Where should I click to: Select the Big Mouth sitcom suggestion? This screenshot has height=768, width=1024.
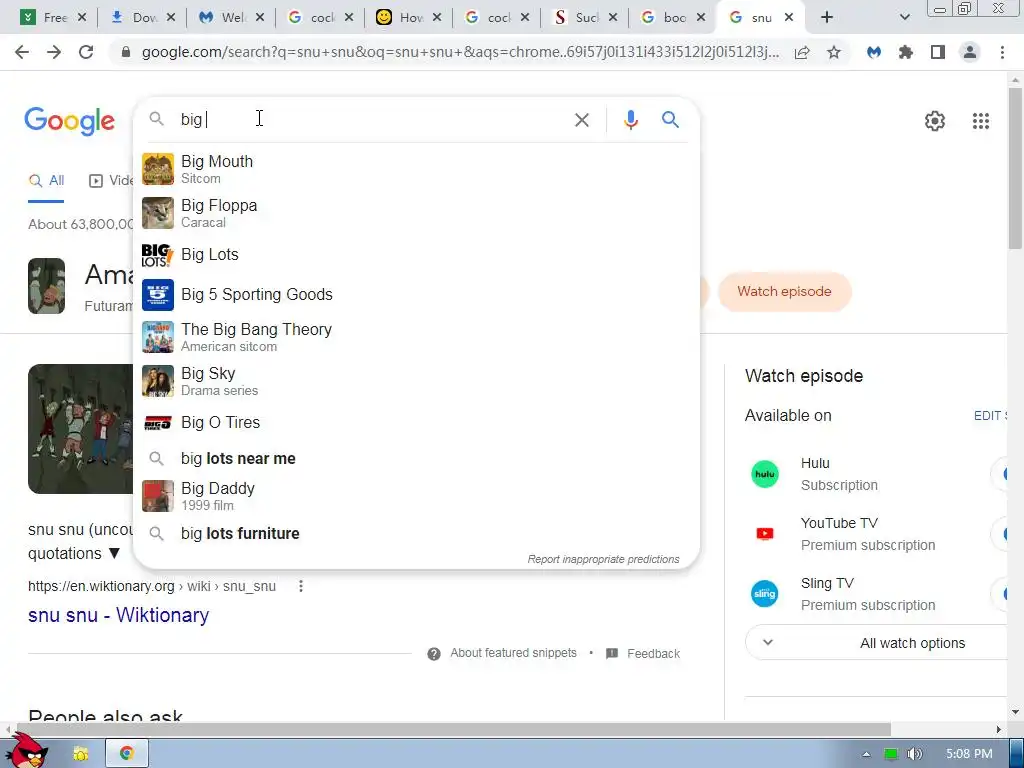[x=416, y=169]
